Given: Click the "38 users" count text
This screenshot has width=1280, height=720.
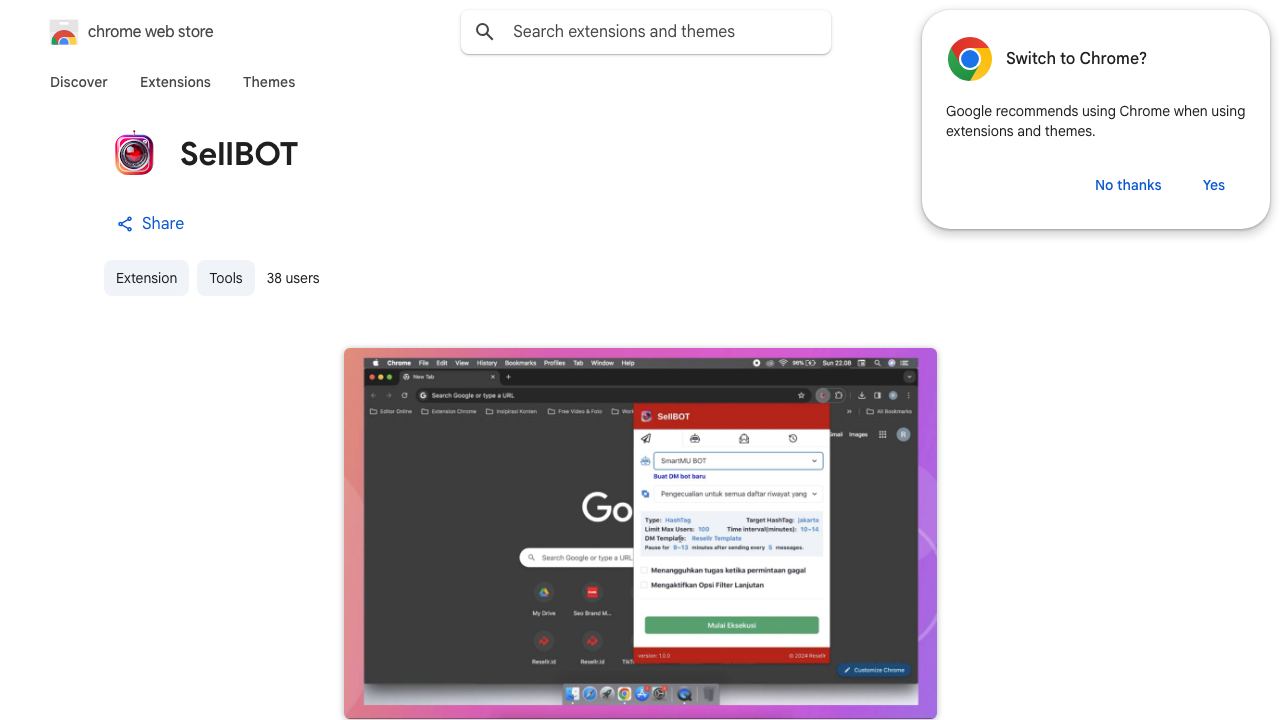Looking at the screenshot, I should coord(293,278).
